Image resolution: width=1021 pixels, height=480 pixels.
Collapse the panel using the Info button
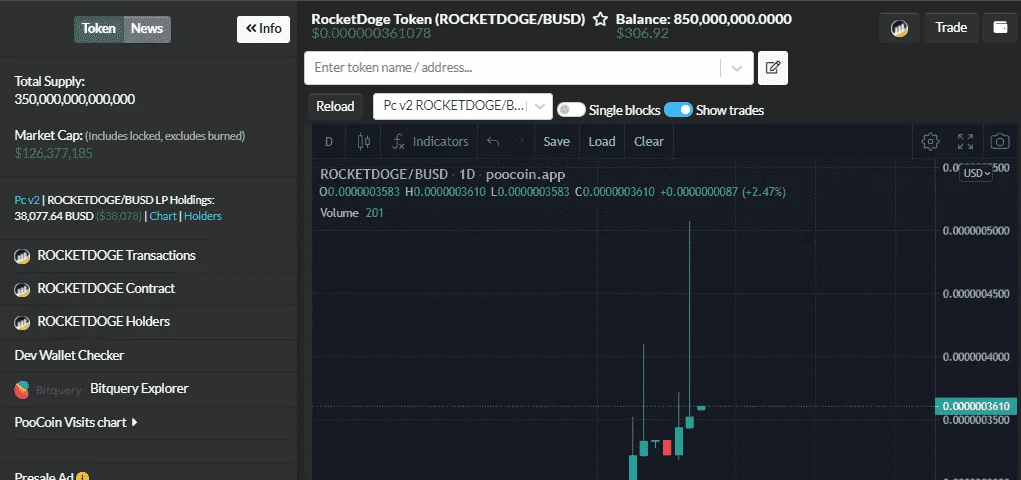[263, 29]
